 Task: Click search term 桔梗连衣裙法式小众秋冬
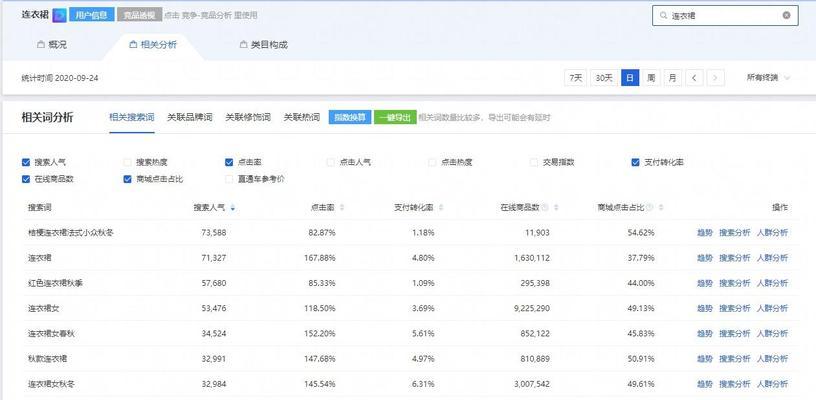(71, 233)
